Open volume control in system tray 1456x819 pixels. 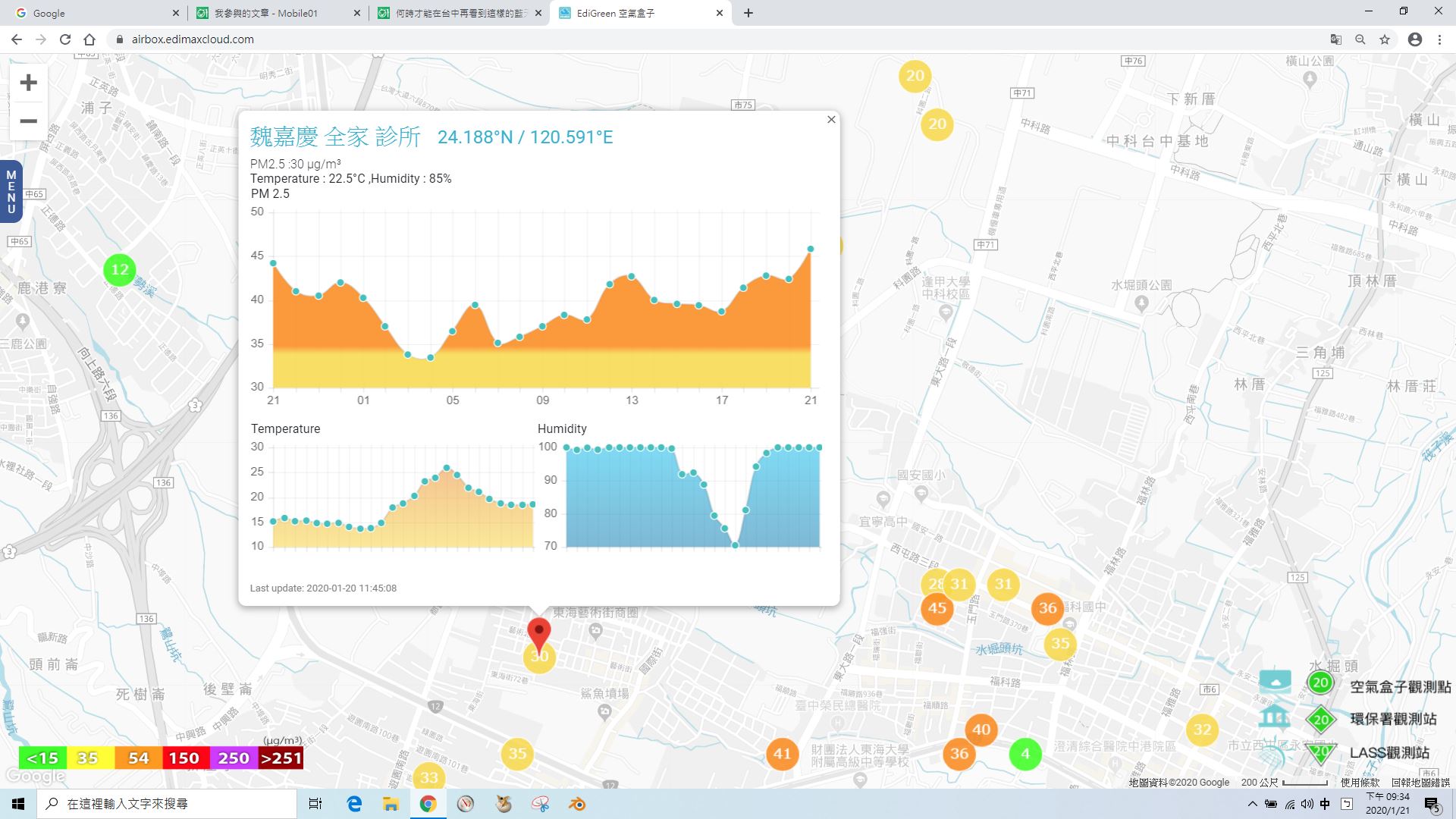point(1307,804)
